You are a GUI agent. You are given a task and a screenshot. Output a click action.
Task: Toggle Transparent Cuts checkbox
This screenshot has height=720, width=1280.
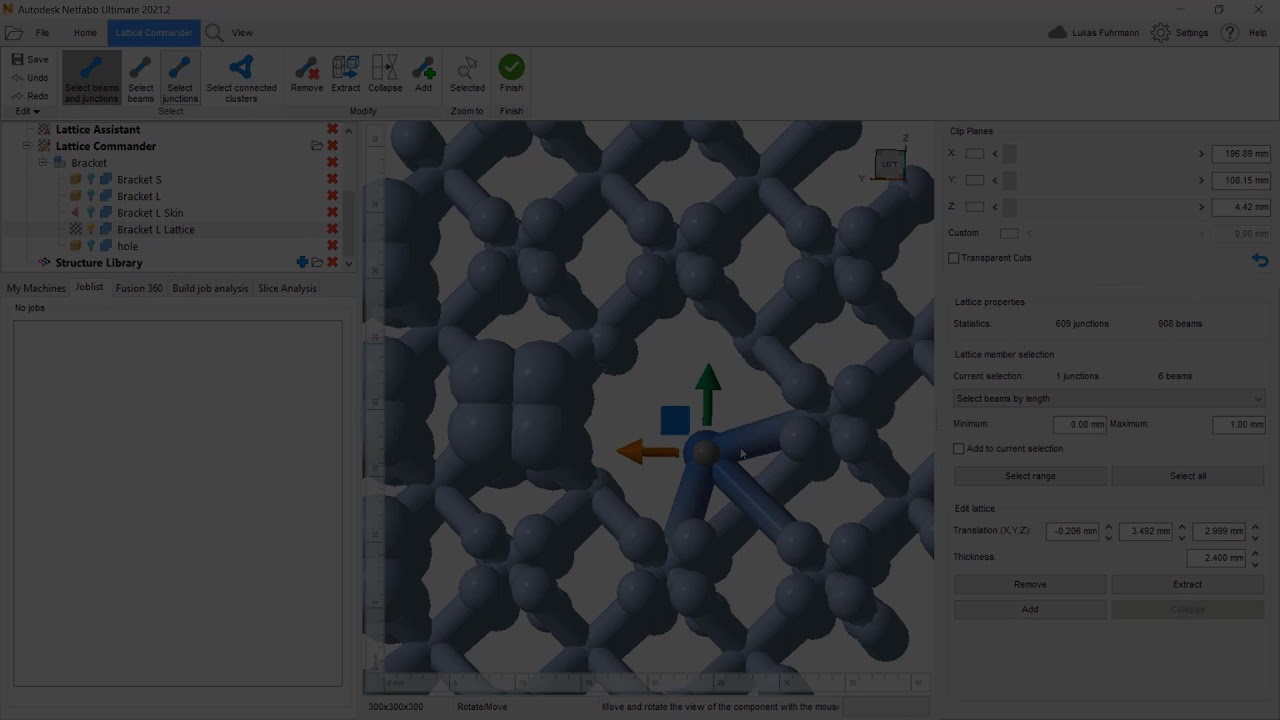pos(954,258)
